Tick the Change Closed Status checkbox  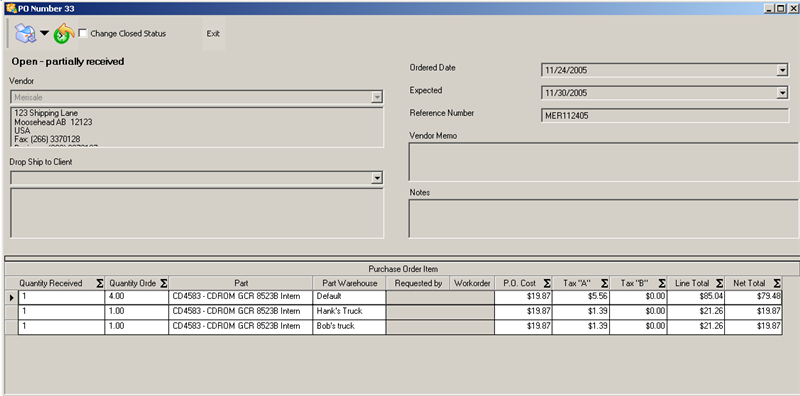coord(83,33)
